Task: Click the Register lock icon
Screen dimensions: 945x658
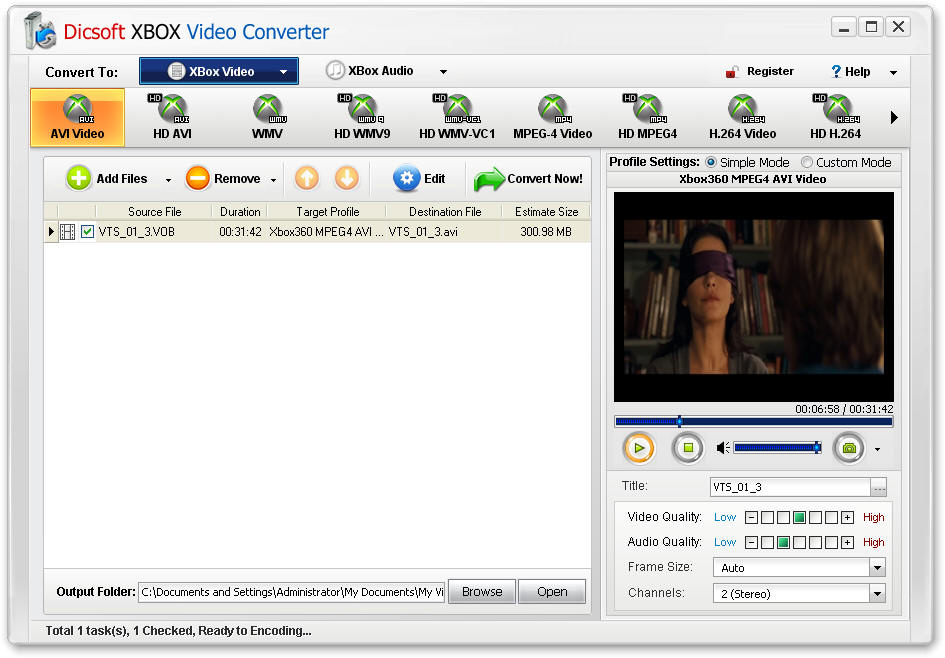Action: pyautogui.click(x=732, y=72)
